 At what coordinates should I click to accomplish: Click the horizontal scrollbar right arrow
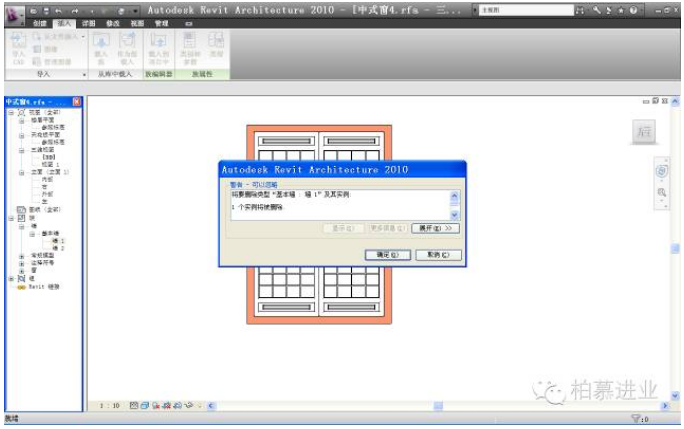665,406
